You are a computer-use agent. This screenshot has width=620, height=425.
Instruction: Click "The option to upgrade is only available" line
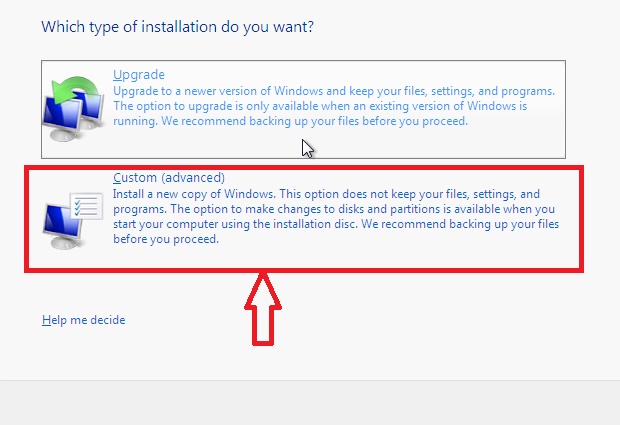(x=320, y=106)
